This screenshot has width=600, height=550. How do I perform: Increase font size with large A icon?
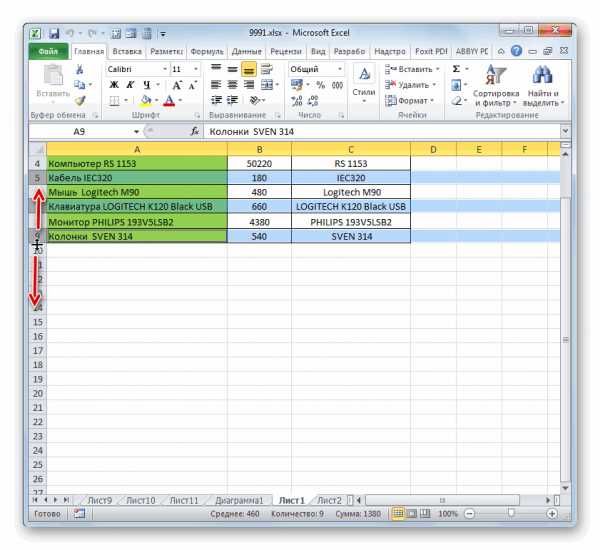pos(176,85)
